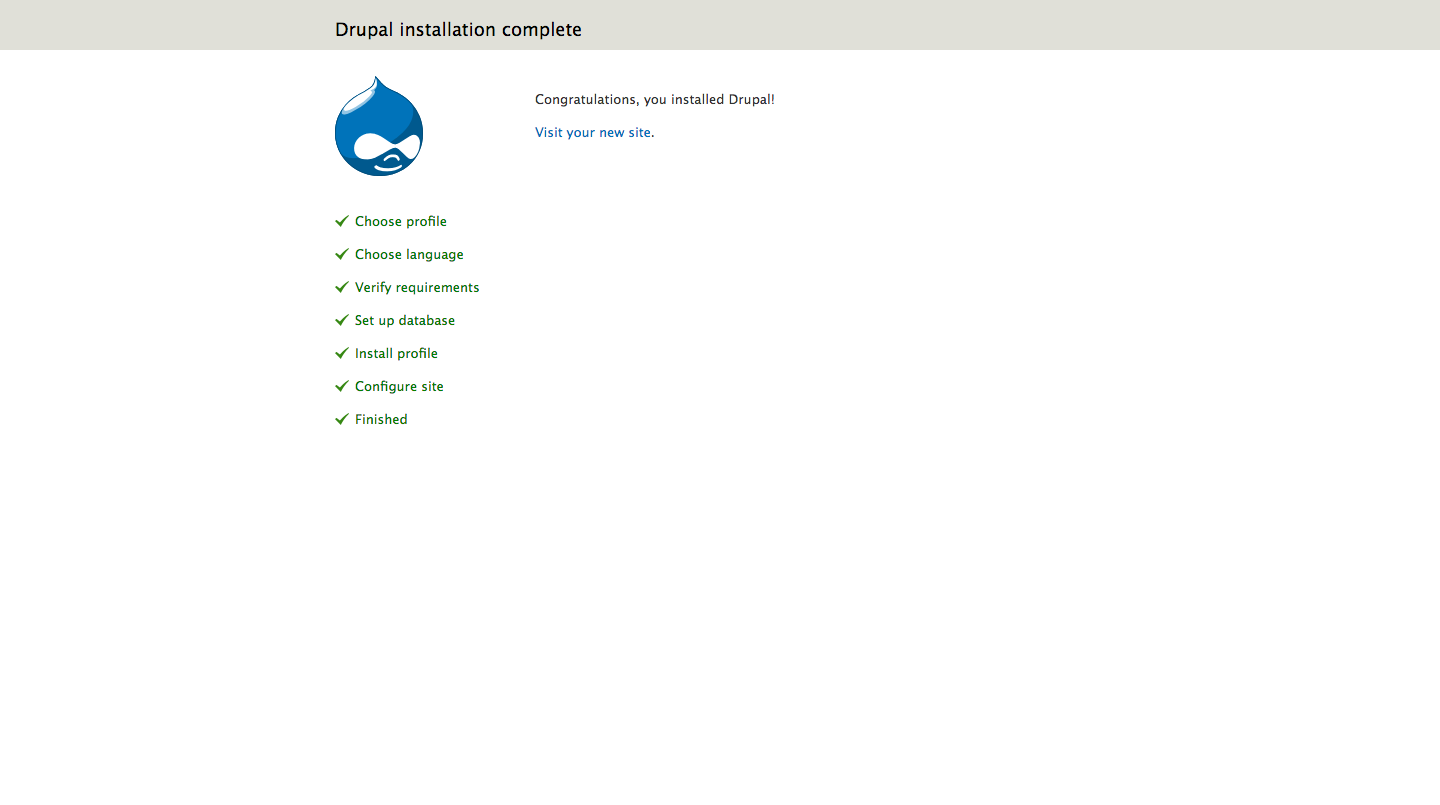This screenshot has width=1440, height=805.
Task: Select the 'Configure site' step text
Action: click(399, 386)
